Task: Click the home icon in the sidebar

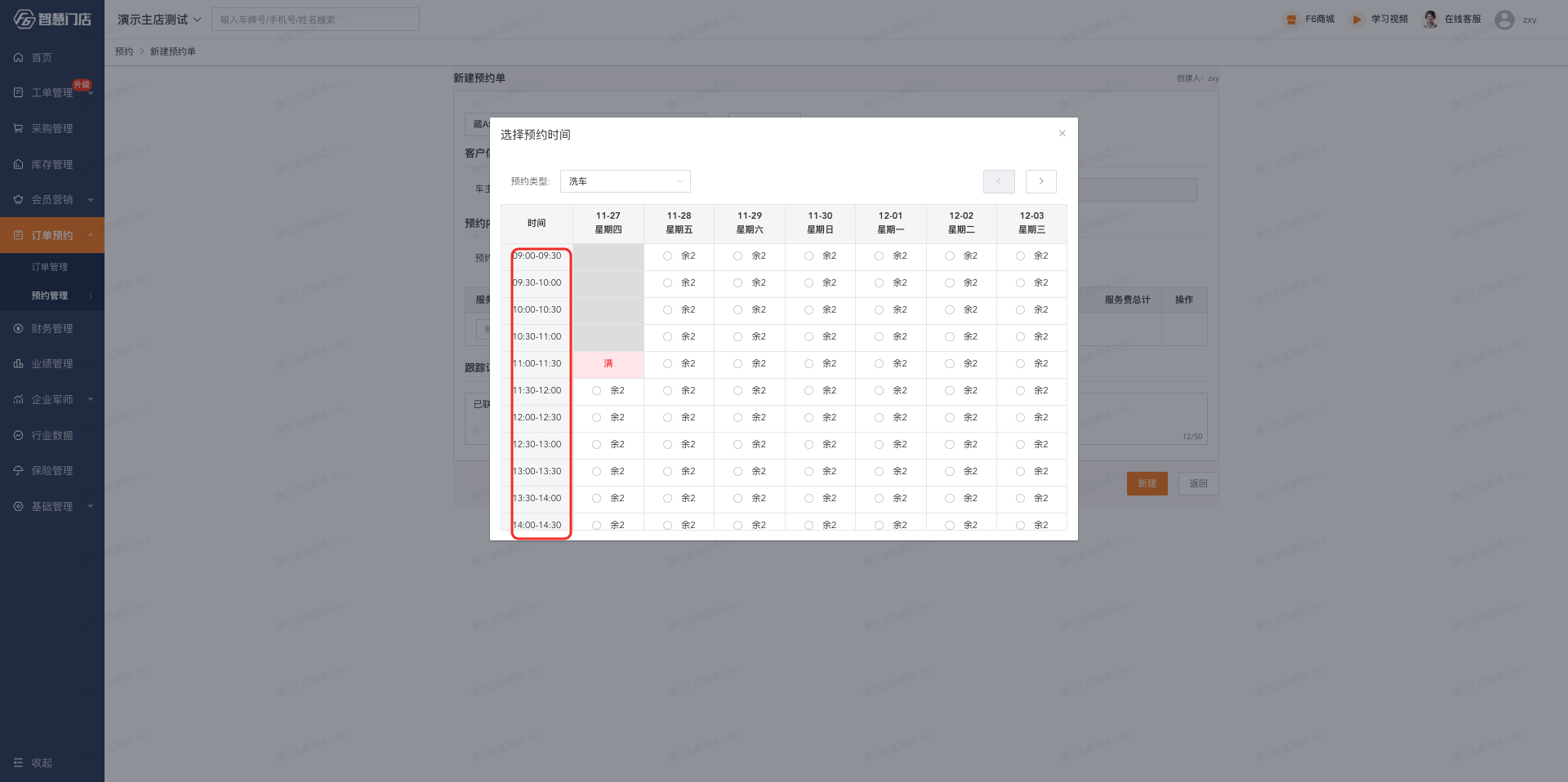Action: coord(18,58)
